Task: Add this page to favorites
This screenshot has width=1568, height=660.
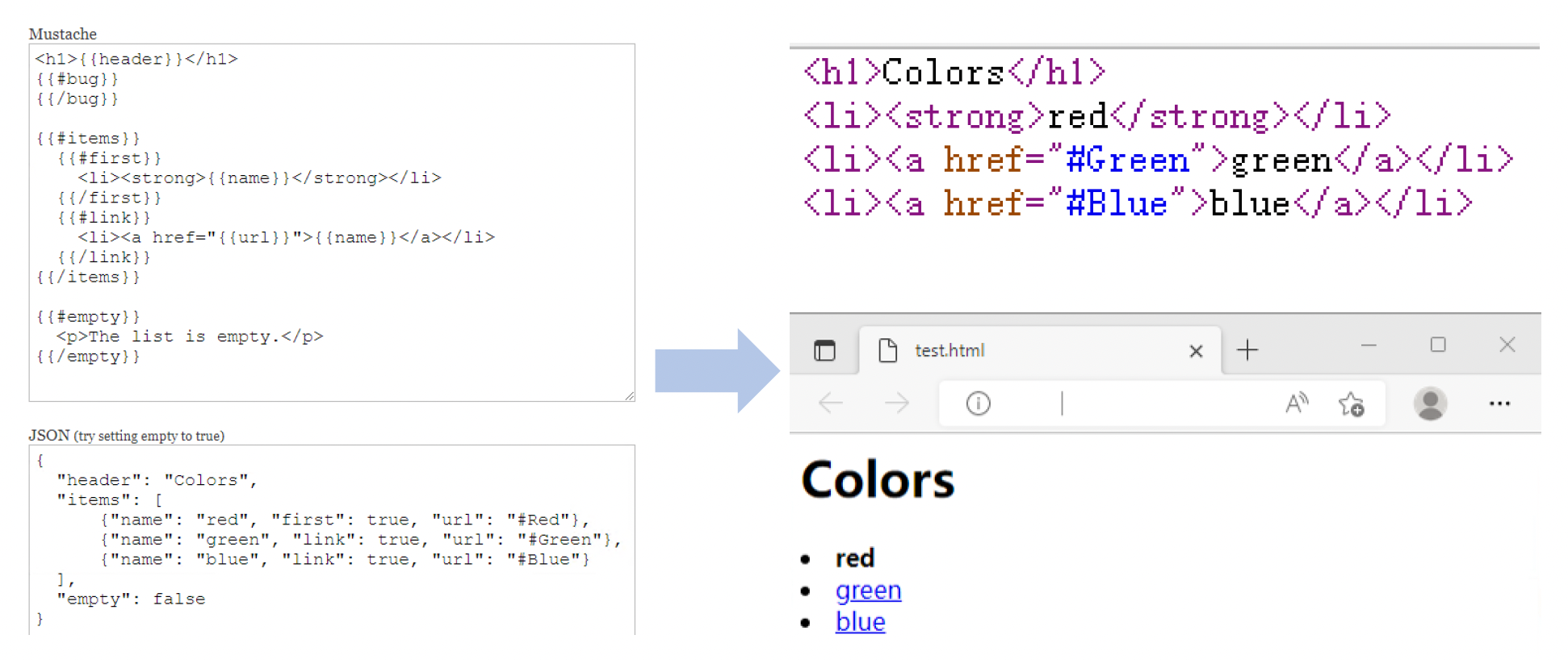Action: (x=1351, y=403)
